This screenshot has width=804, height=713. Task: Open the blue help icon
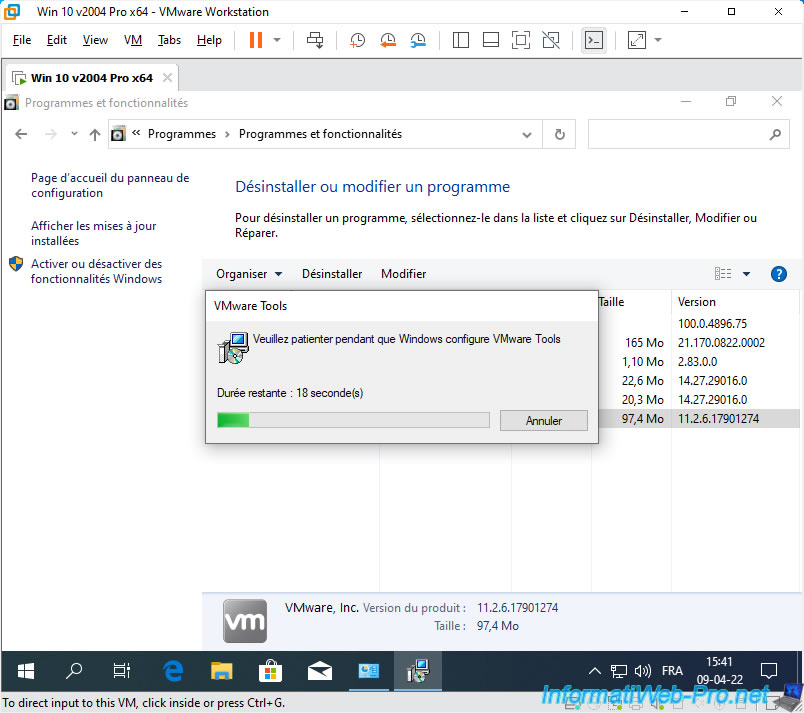click(778, 274)
